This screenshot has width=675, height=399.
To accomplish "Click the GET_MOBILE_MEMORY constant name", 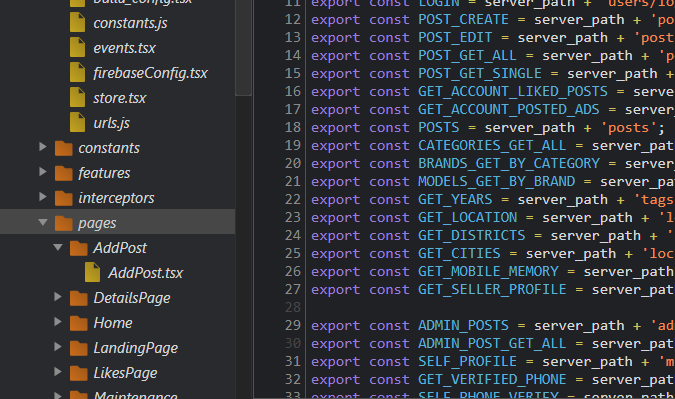I will tap(488, 272).
